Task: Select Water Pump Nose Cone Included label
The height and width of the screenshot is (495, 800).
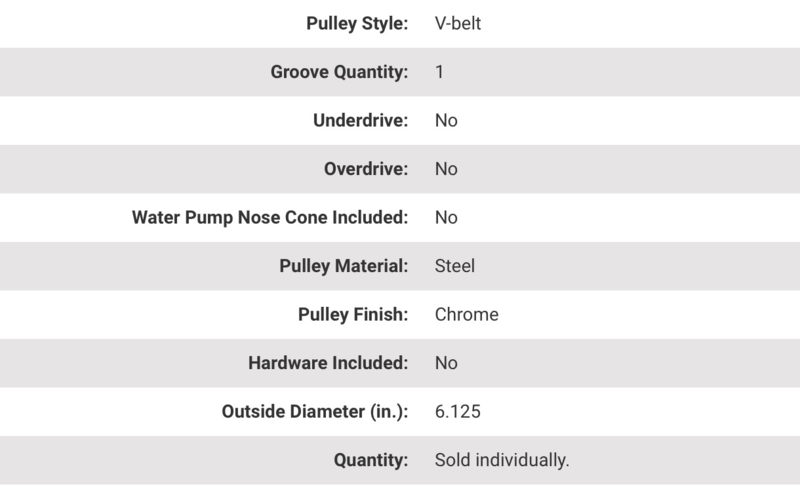Action: click(x=270, y=217)
